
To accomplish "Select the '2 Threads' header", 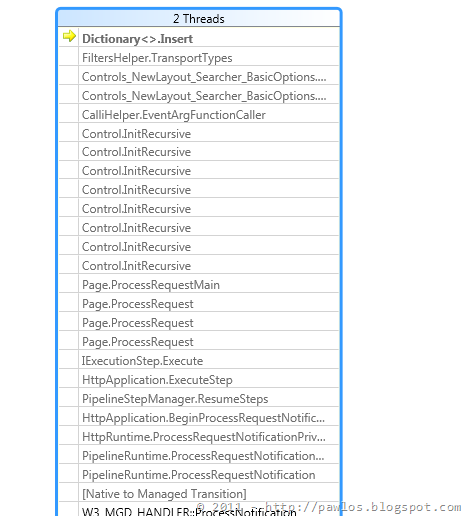I will point(199,19).
